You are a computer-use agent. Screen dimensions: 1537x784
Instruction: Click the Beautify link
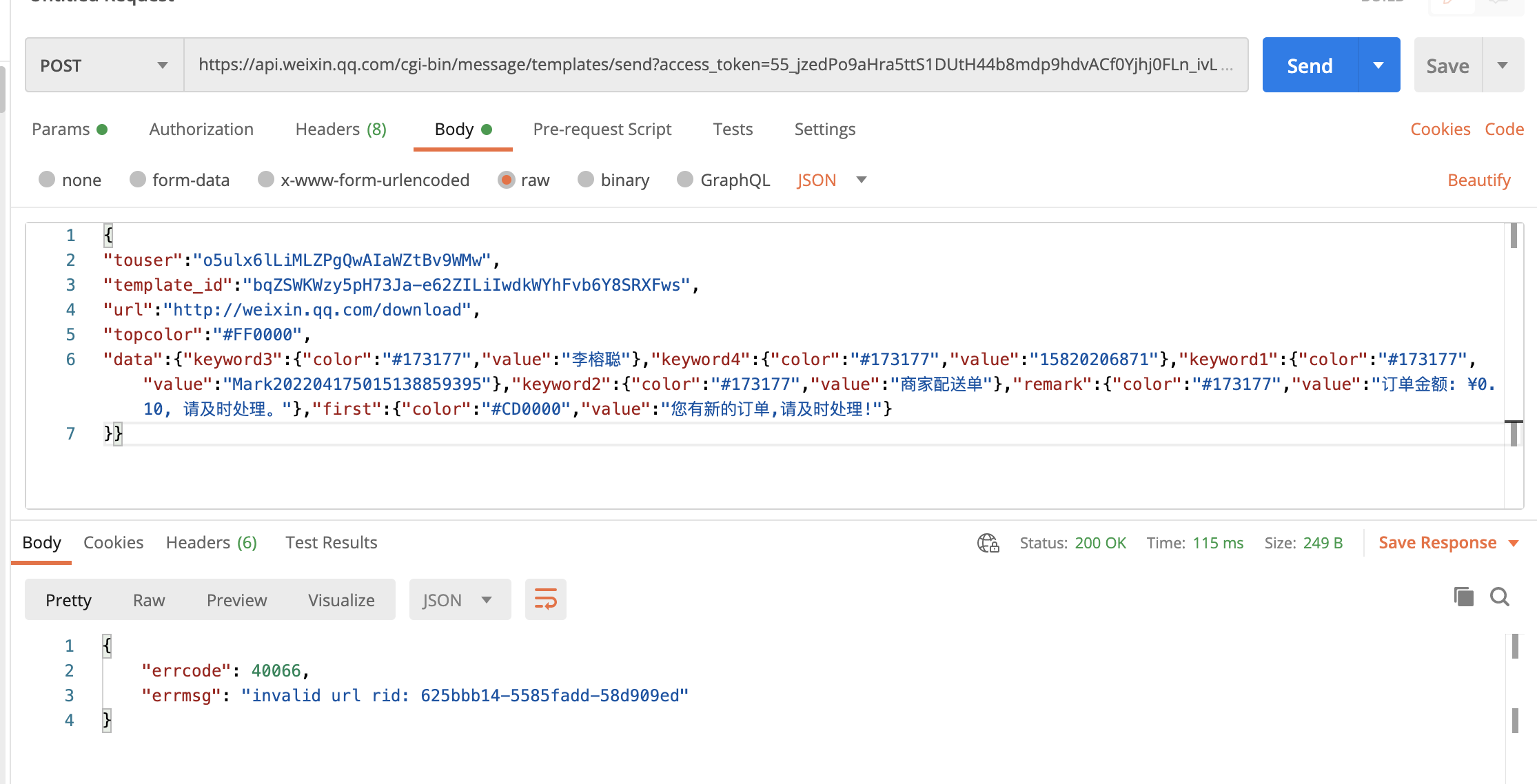click(1478, 180)
